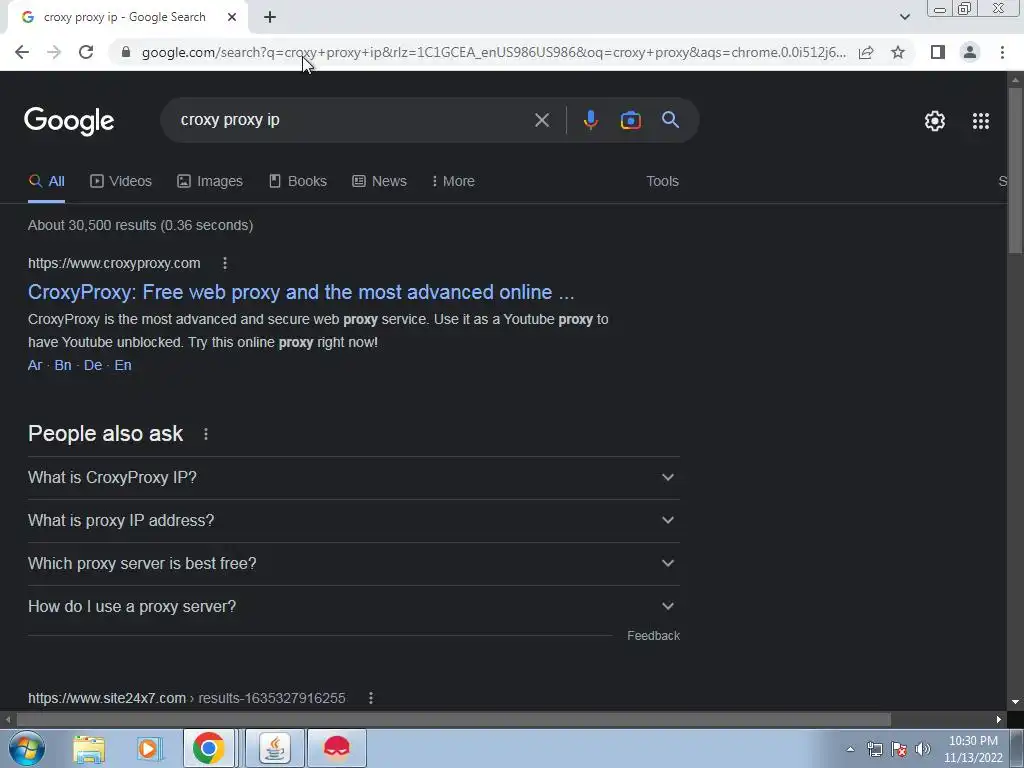Click in the Google search text field
Viewport: 1024px width, 768px height.
click(353, 120)
